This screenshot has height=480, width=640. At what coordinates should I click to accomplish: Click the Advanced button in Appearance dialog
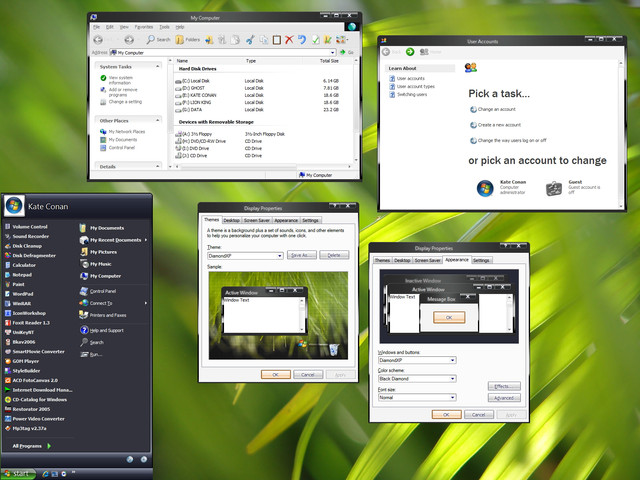(x=504, y=398)
